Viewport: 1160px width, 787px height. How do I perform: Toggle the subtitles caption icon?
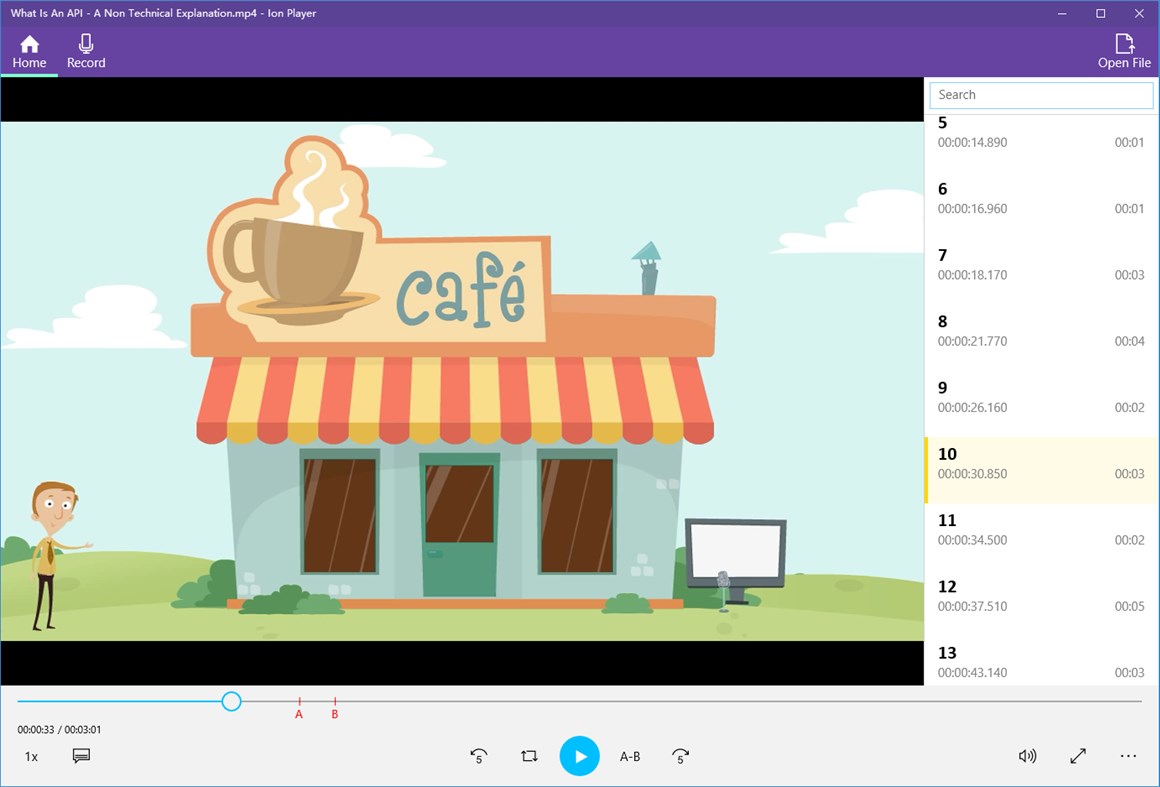tap(81, 756)
